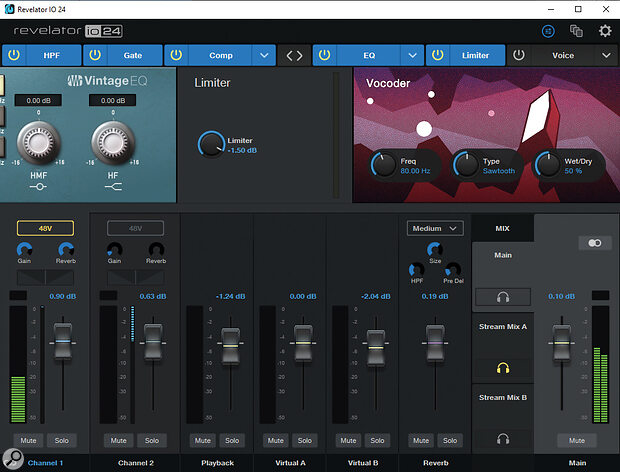This screenshot has height=472, width=620.
Task: Click the Virtual A volume fader
Action: [x=303, y=343]
